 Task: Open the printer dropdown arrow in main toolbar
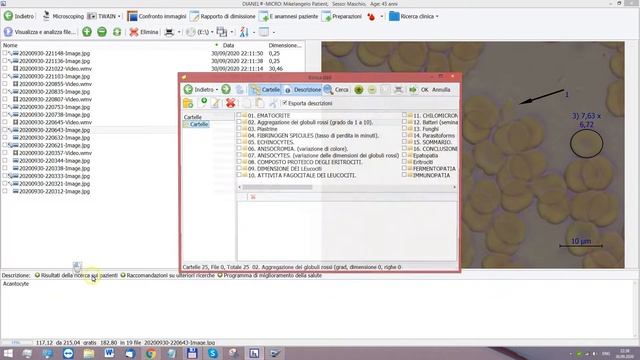179,32
